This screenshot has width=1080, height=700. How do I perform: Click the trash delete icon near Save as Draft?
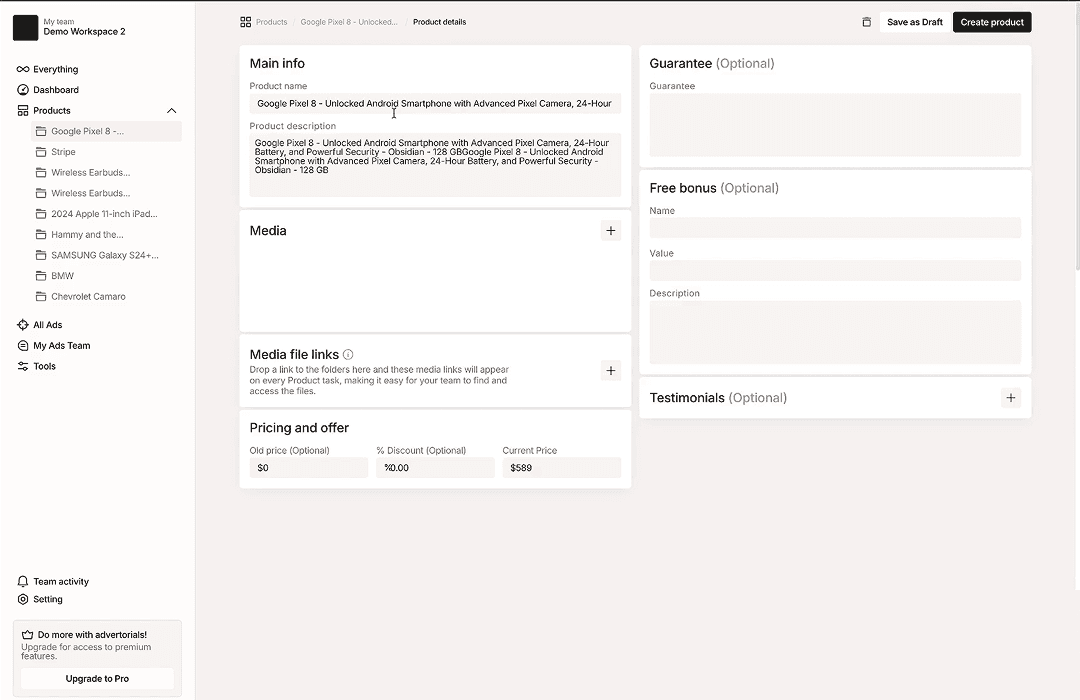tap(866, 22)
